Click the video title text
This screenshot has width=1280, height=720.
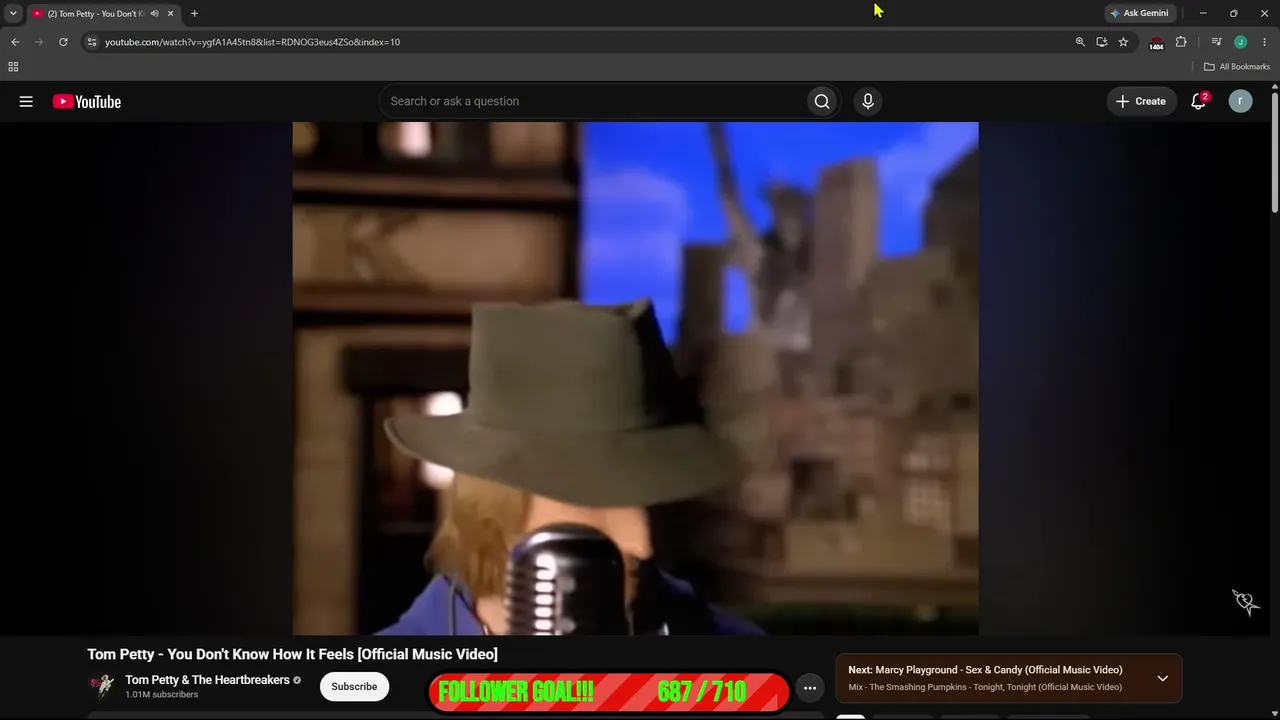pyautogui.click(x=292, y=654)
